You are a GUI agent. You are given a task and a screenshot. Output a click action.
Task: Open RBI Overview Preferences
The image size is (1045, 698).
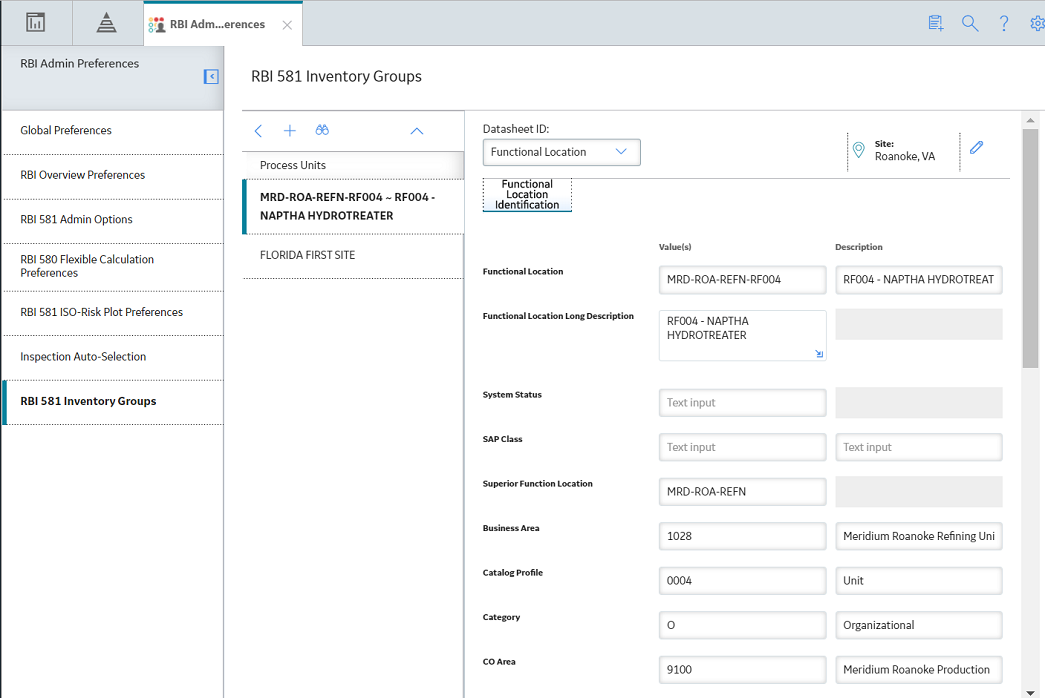113,175
